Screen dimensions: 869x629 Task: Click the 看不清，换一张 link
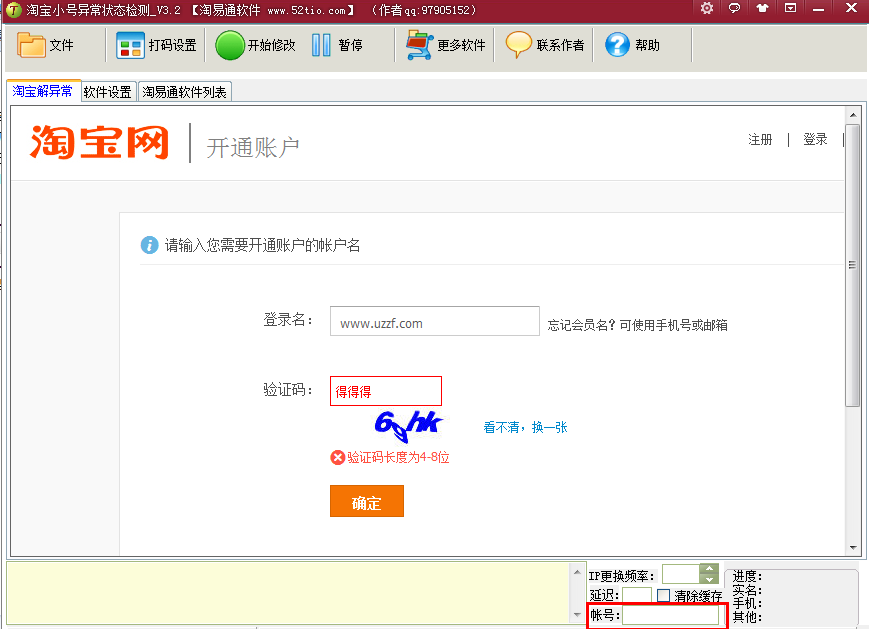click(525, 427)
